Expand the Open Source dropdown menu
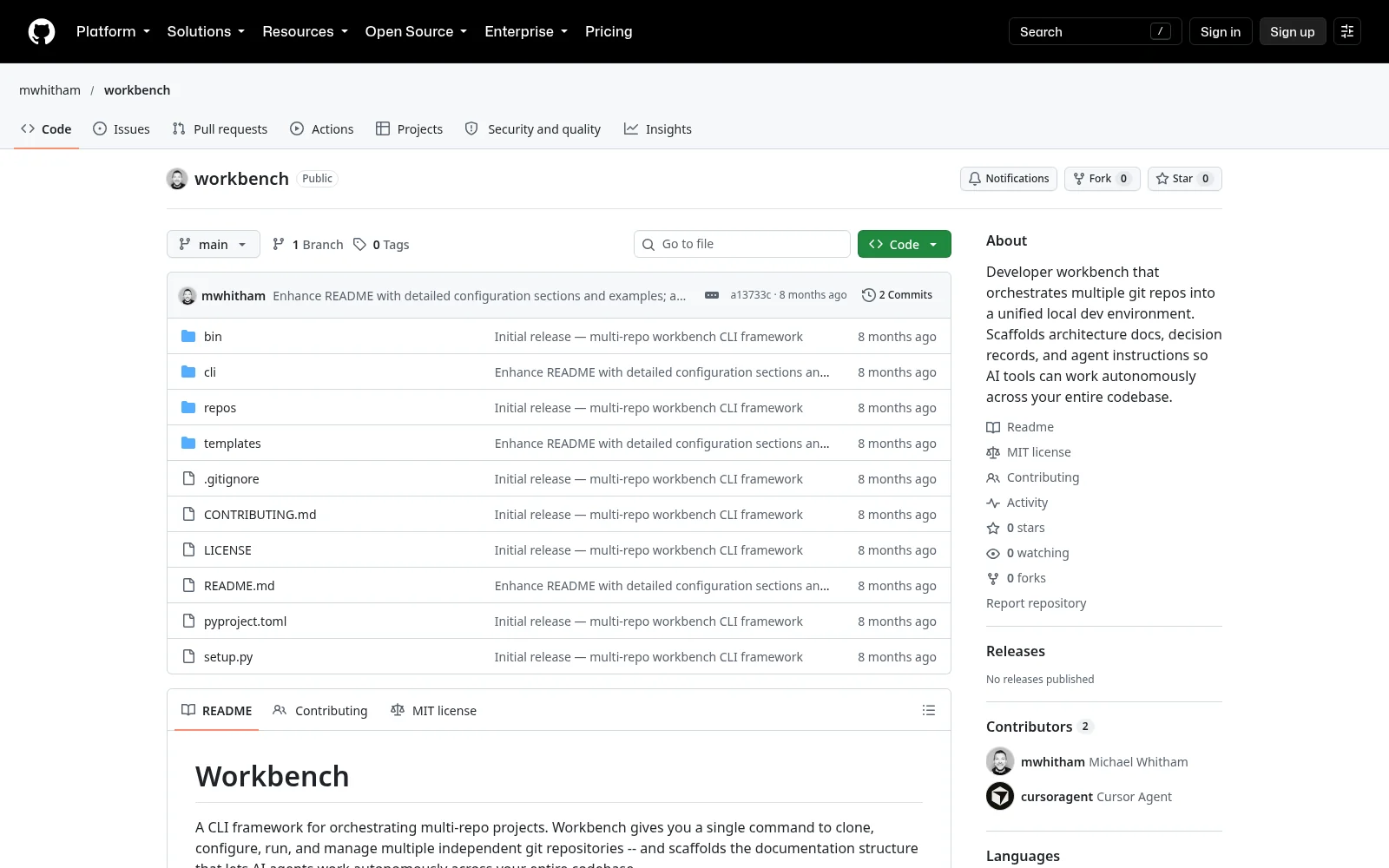The height and width of the screenshot is (868, 1389). 416,31
